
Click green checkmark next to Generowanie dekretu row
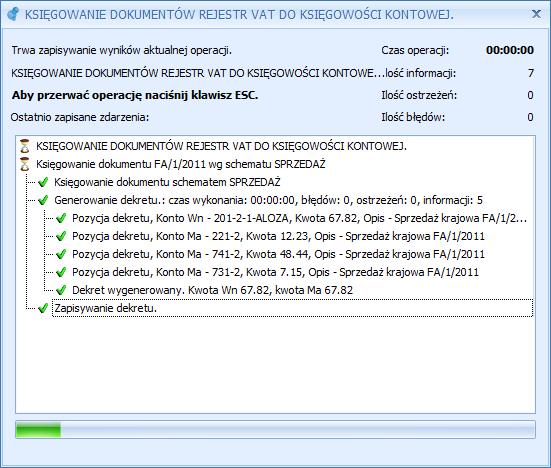pos(43,200)
